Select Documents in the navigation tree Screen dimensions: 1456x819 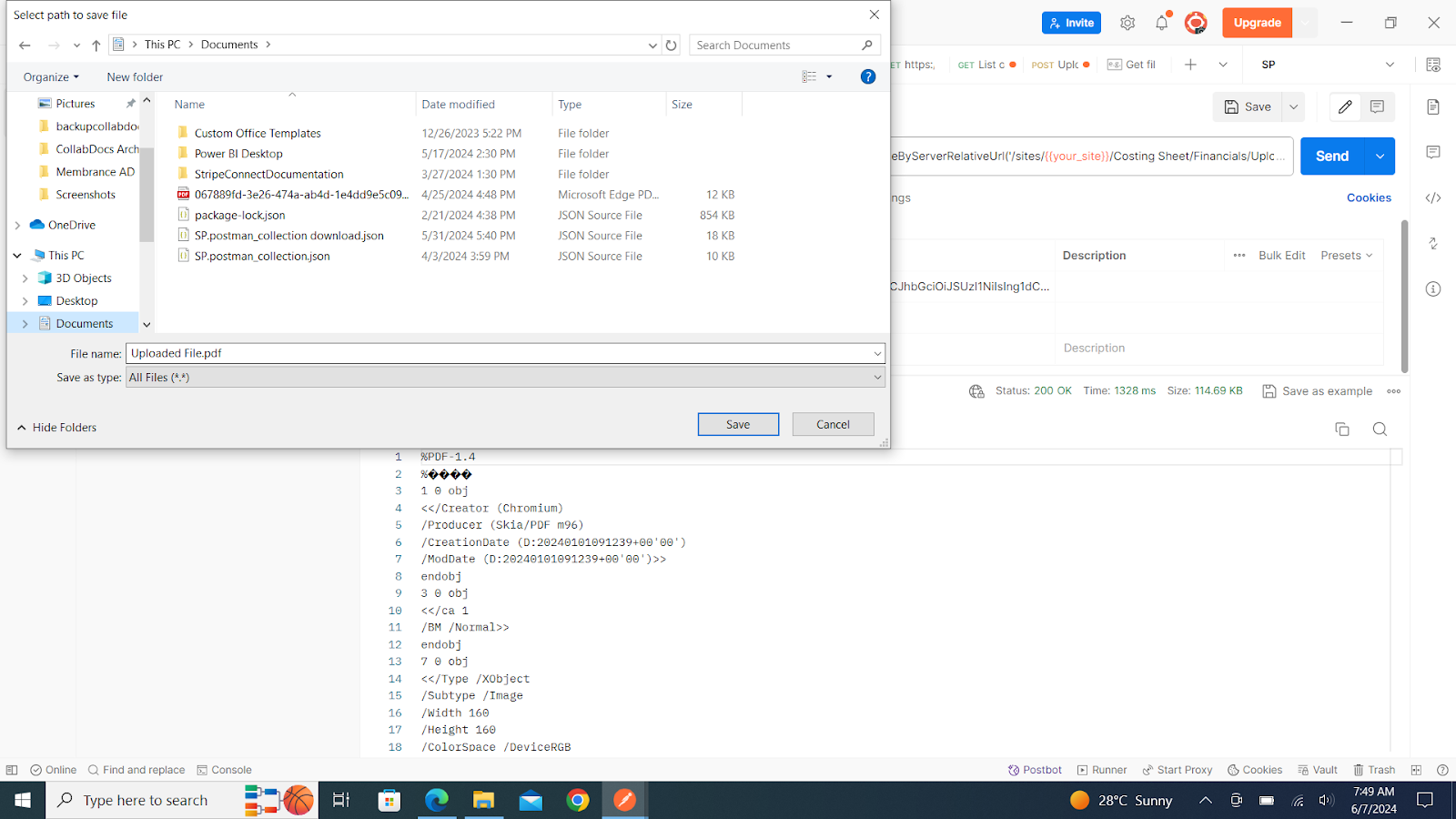pos(84,324)
